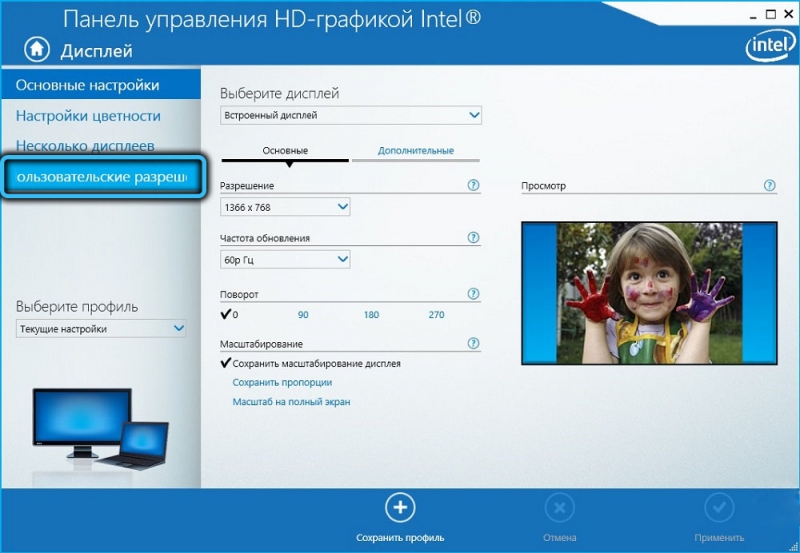Close the Intel control panel window
This screenshot has width=800, height=553.
pos(789,14)
